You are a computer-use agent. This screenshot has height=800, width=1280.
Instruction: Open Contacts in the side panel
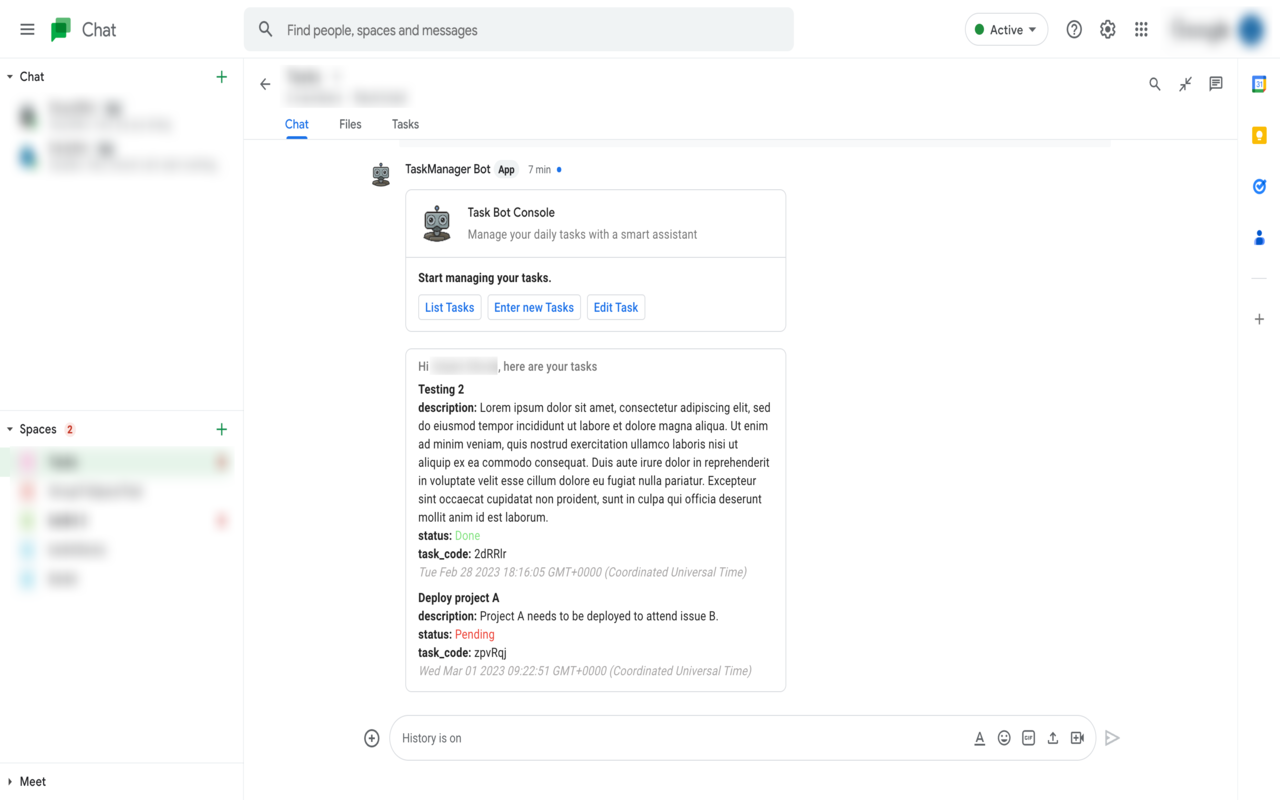(1259, 237)
